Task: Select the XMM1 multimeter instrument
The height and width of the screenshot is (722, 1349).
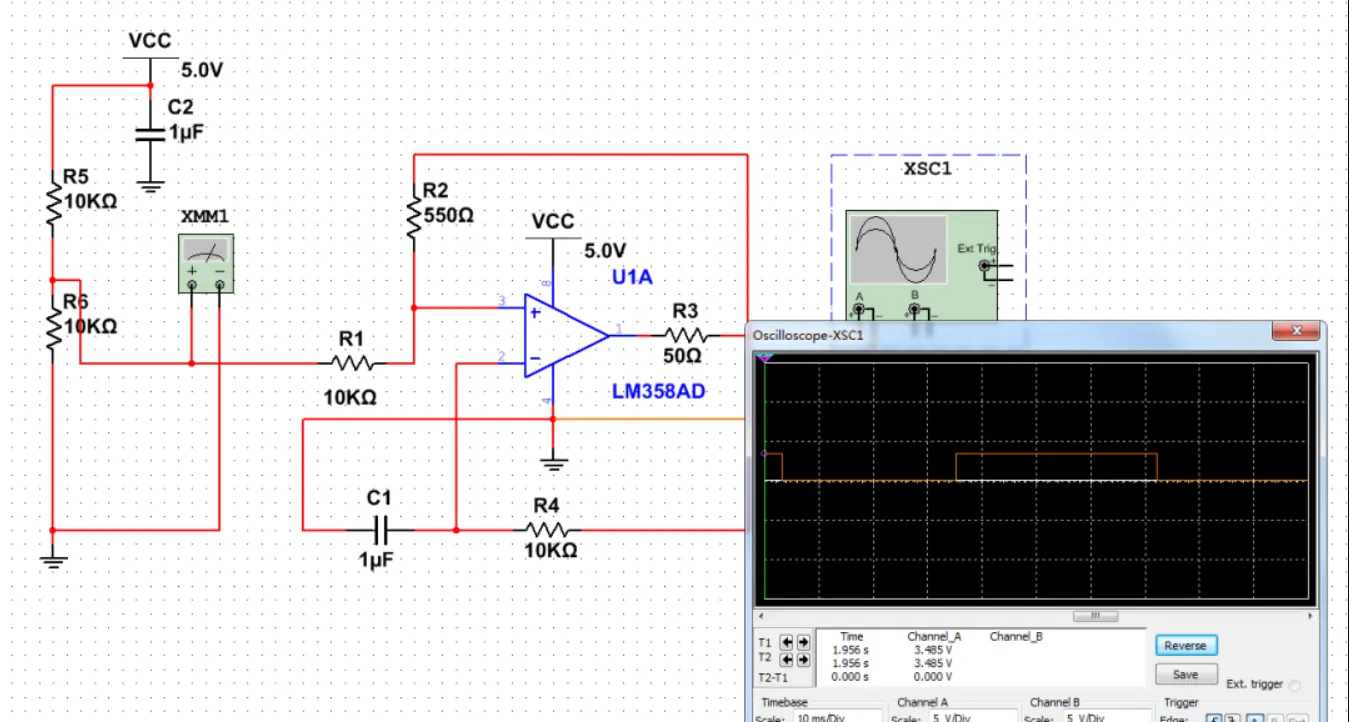Action: click(206, 264)
